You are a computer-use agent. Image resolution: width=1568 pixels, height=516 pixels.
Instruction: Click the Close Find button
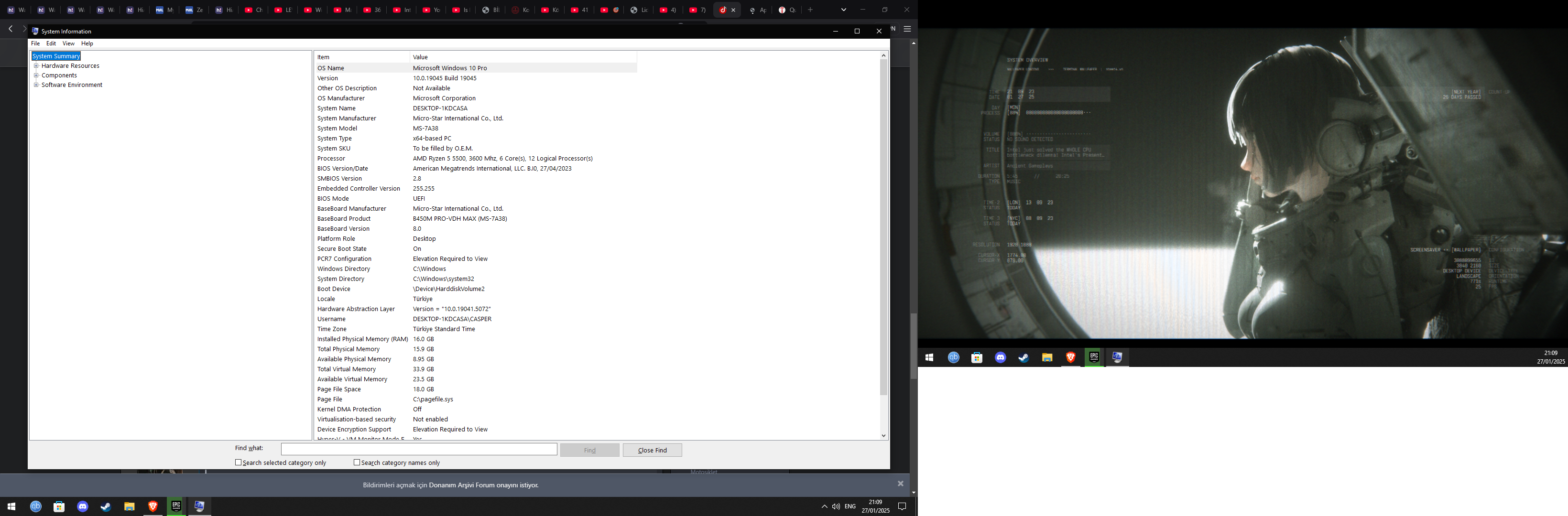pos(652,450)
